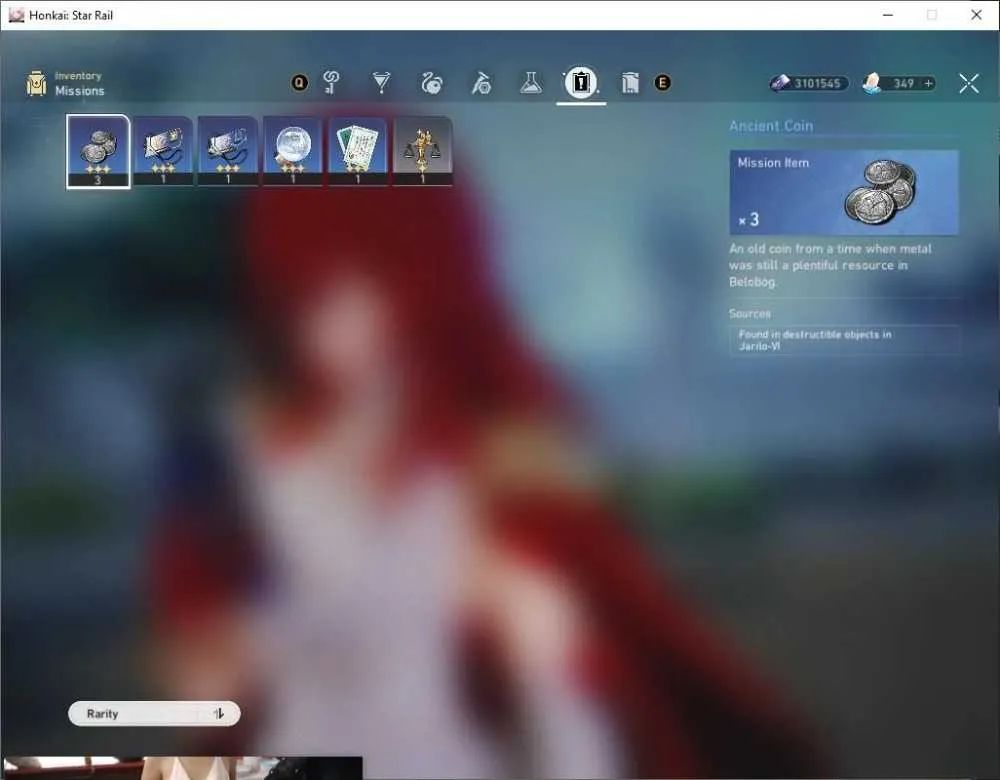Click the purple credit ticket icon
The image size is (1000, 780).
(x=780, y=83)
